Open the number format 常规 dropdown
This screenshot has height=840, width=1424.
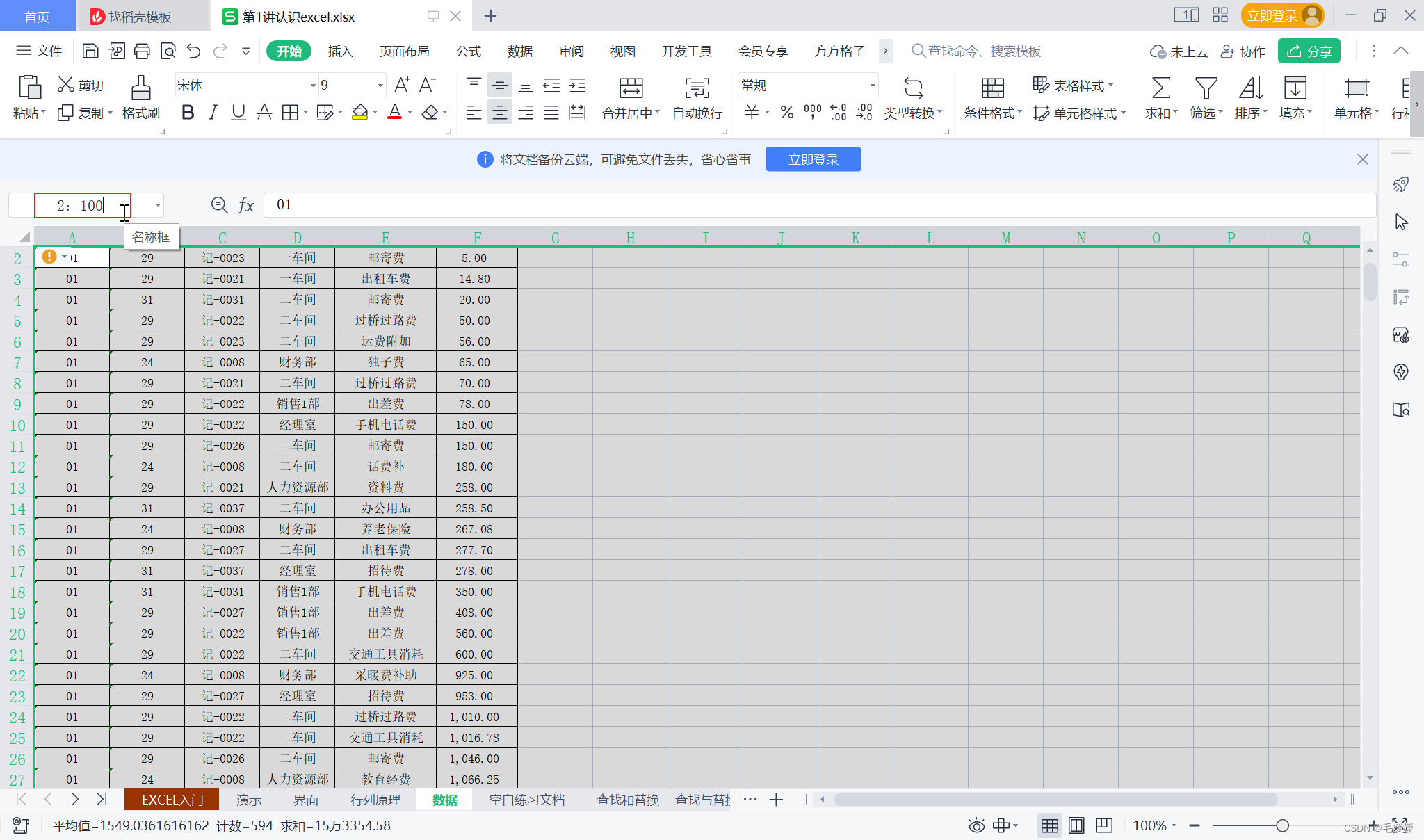872,86
